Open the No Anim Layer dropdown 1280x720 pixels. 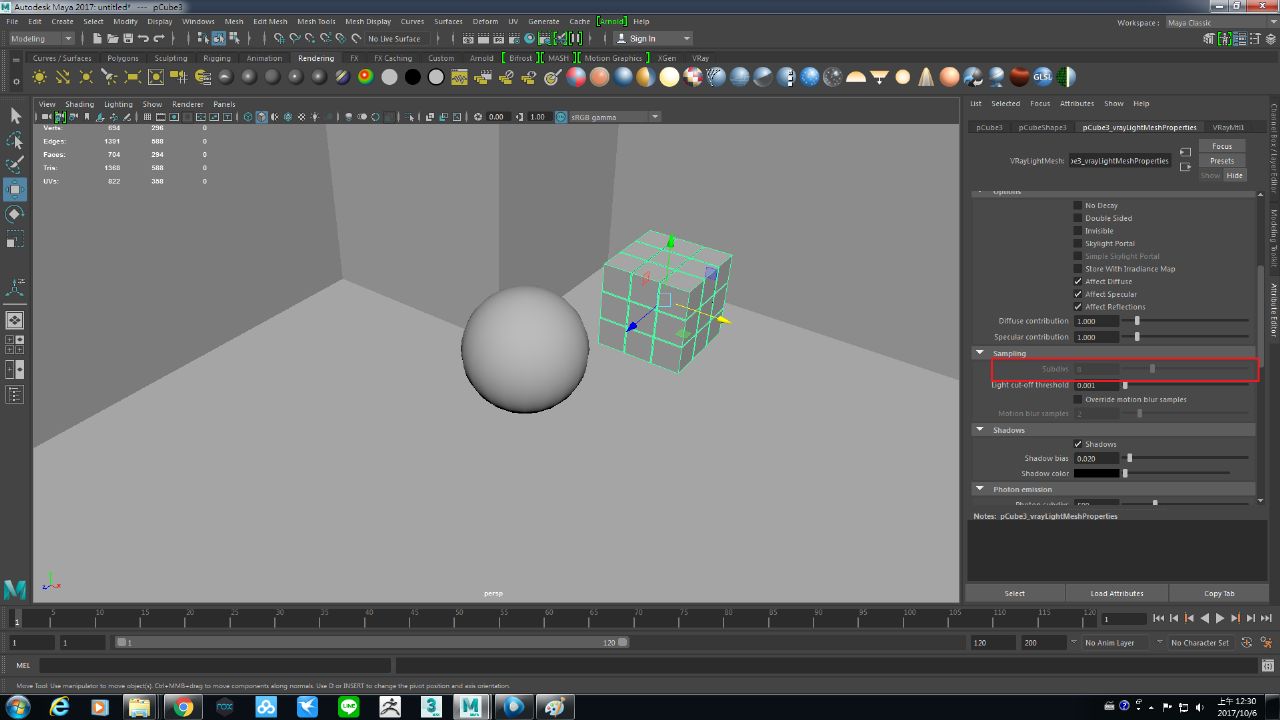pyautogui.click(x=1116, y=643)
